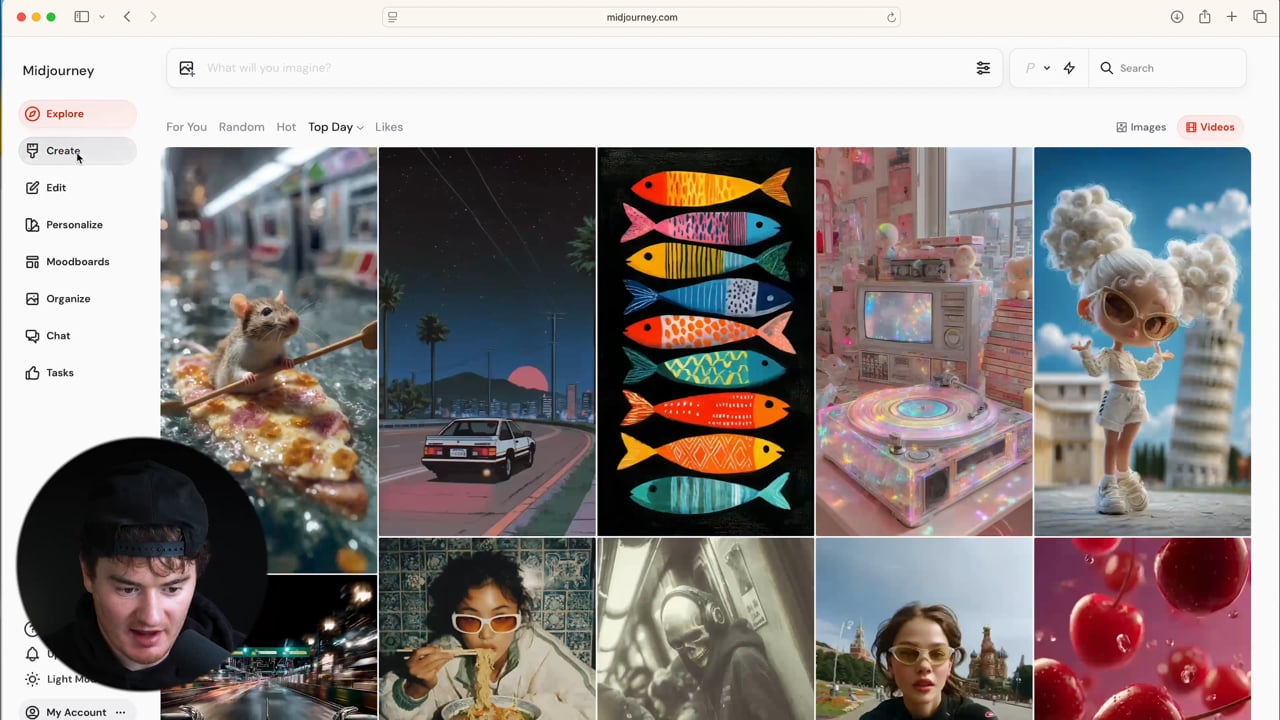Select the Random tab

tap(242, 127)
